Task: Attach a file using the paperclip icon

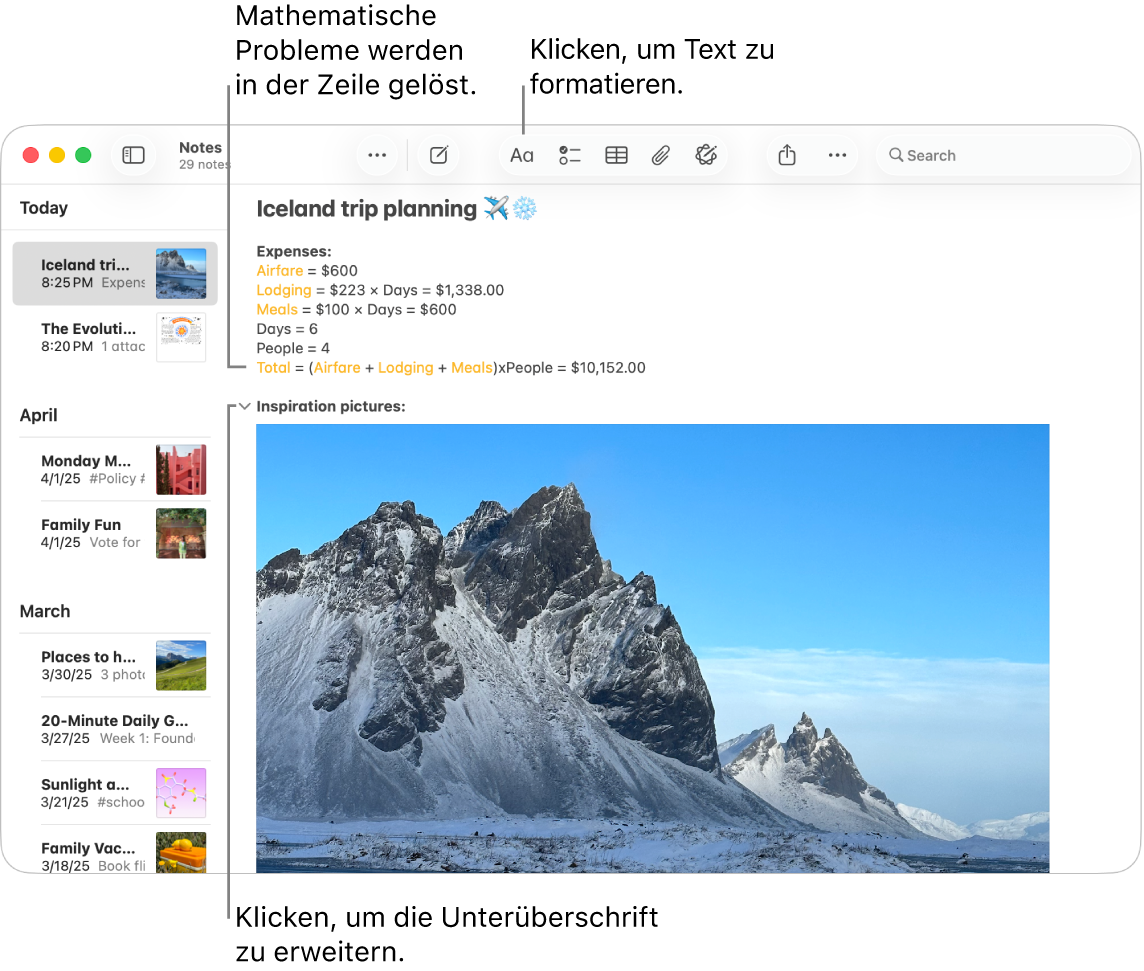Action: click(661, 155)
